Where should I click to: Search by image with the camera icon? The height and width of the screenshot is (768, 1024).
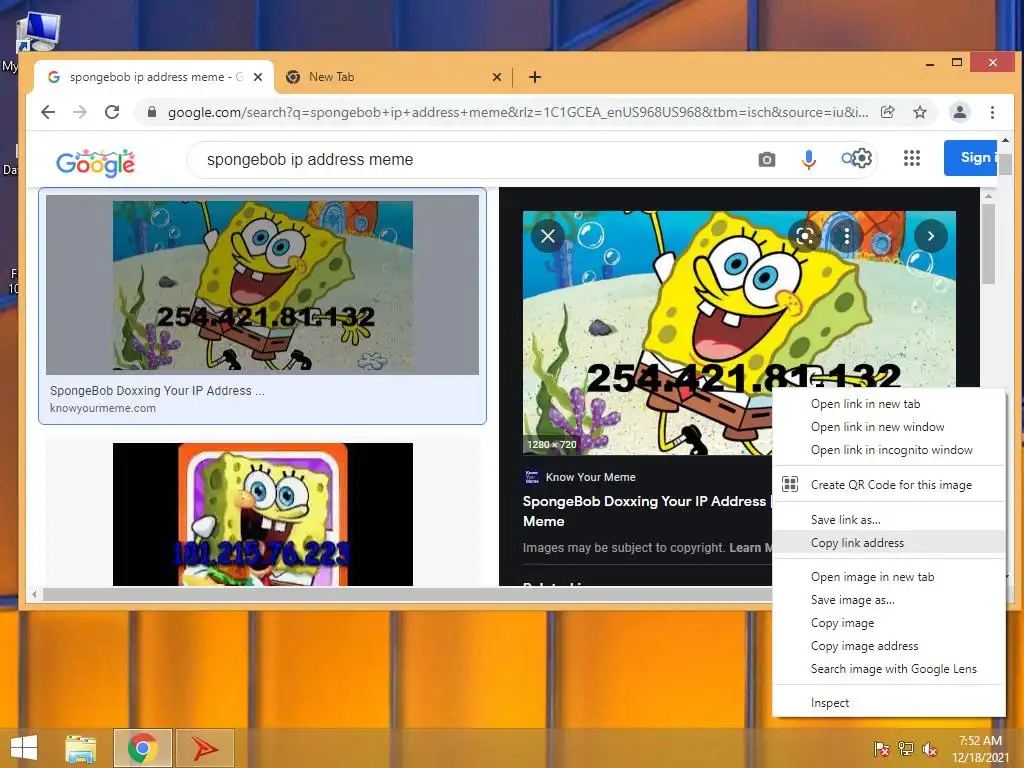(767, 159)
